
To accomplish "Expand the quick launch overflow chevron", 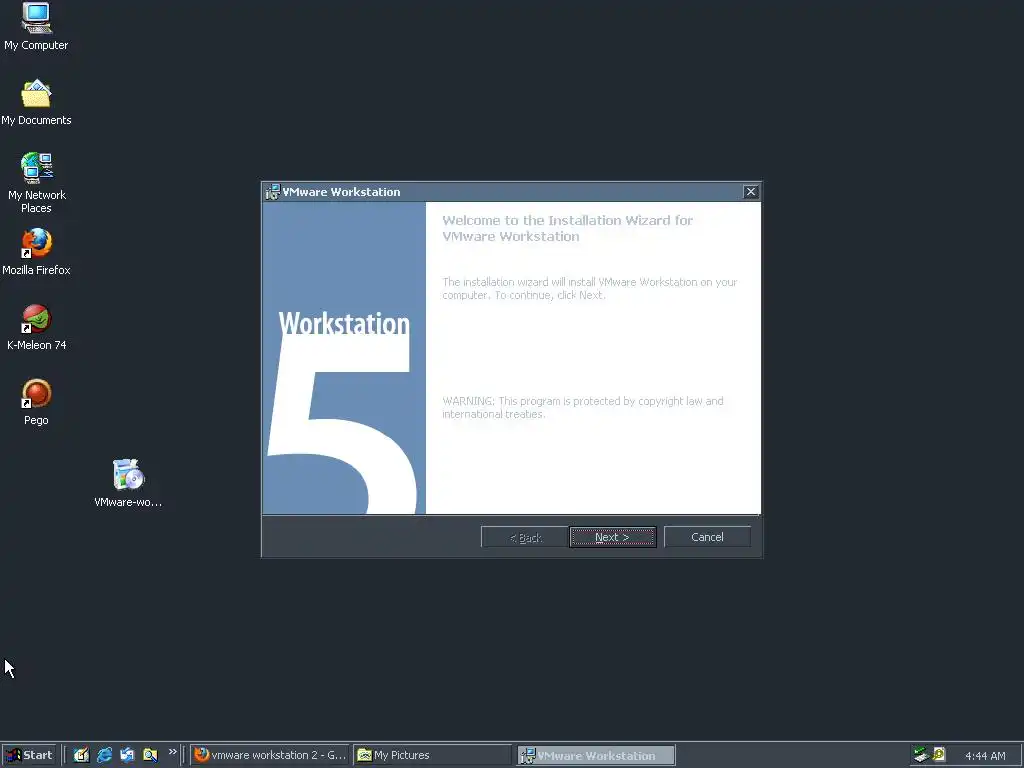I will coord(172,752).
